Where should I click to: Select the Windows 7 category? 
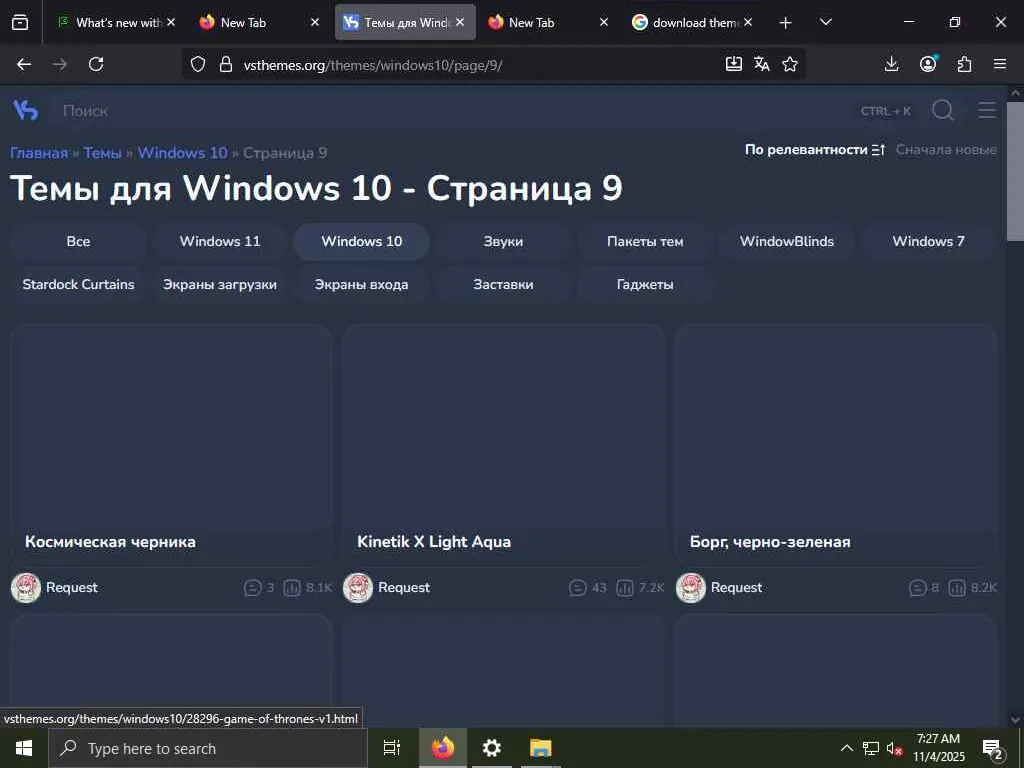click(928, 242)
